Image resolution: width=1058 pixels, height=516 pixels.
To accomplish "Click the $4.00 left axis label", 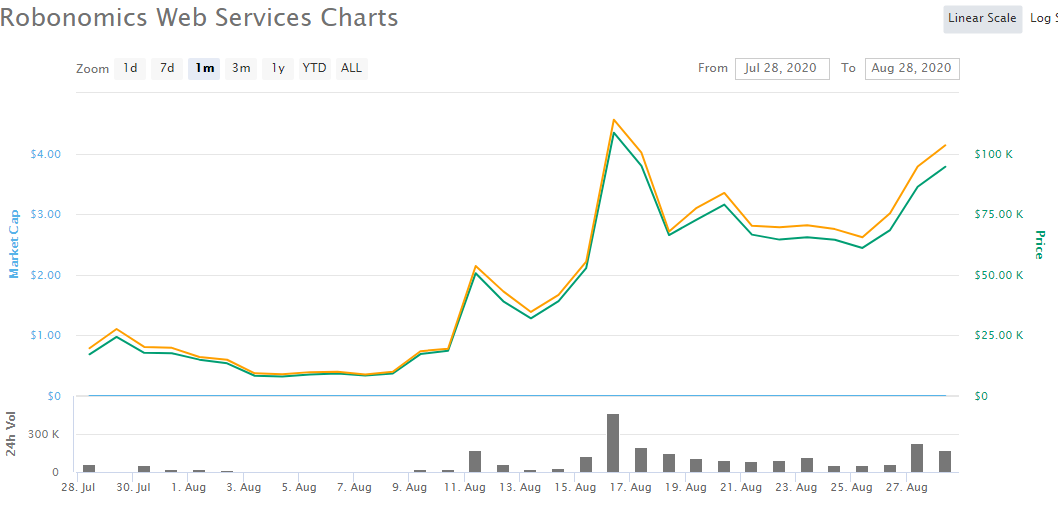I will pos(46,154).
